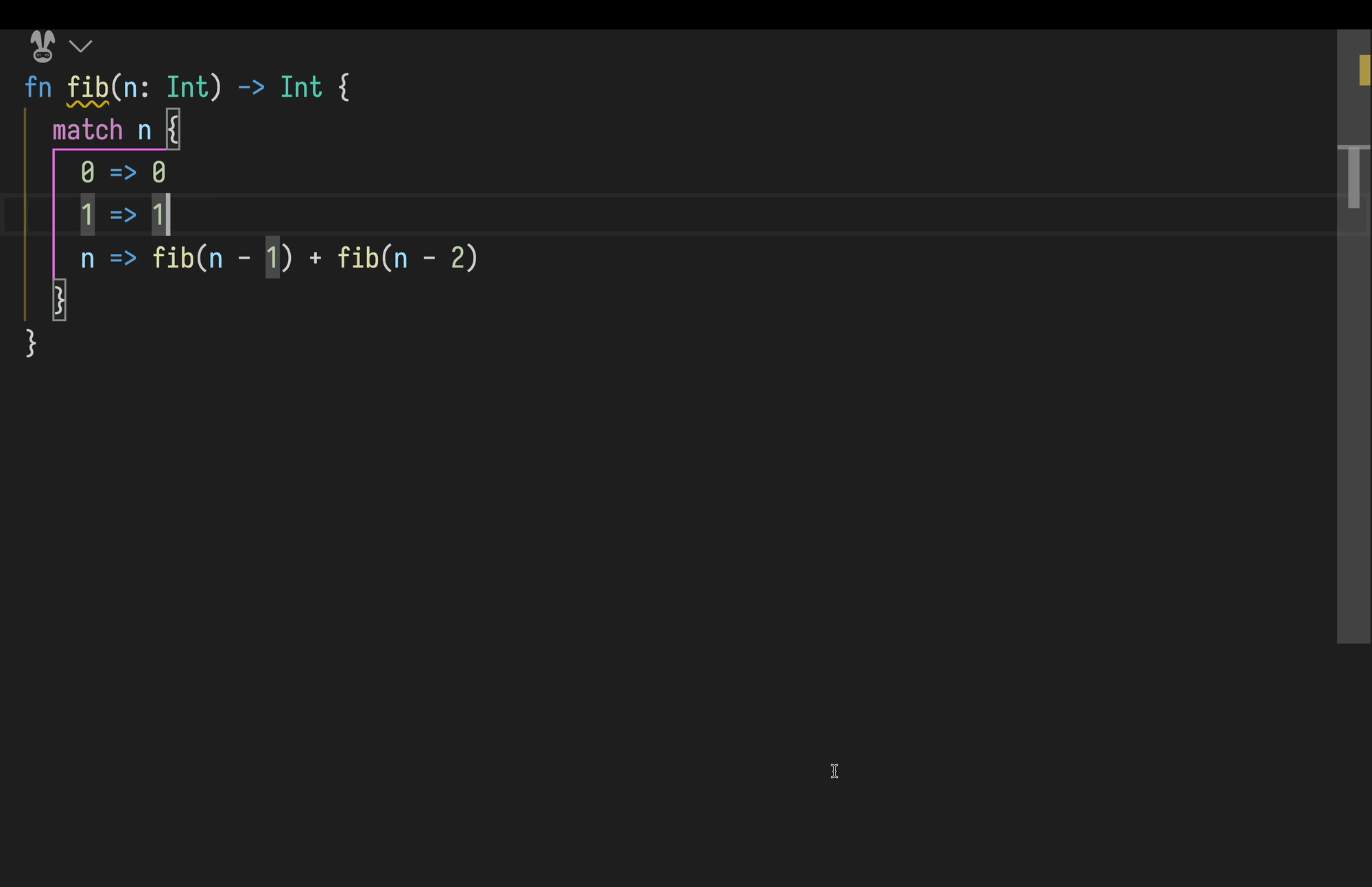
Task: Click the match keyword
Action: pyautogui.click(x=87, y=130)
